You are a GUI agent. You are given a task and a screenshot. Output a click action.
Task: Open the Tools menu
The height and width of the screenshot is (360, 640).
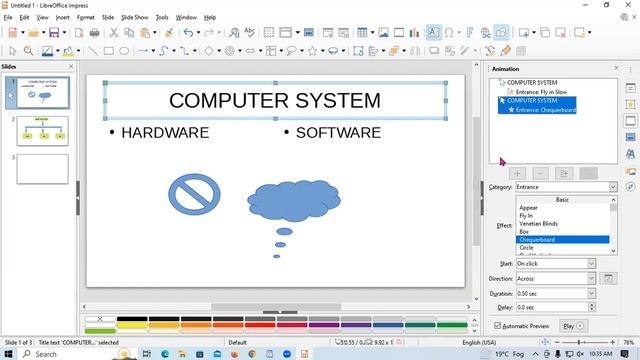click(x=162, y=18)
